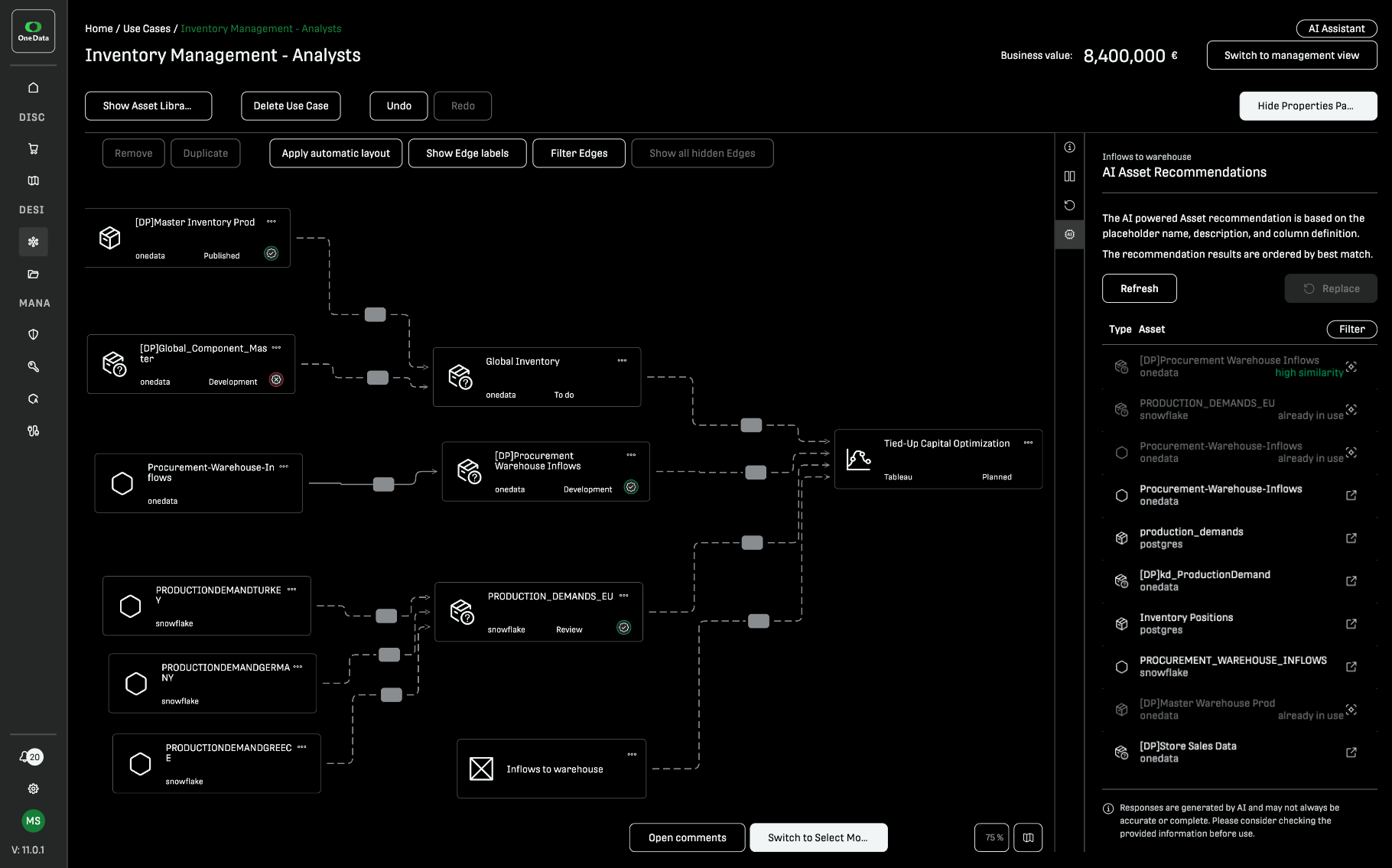This screenshot has height=868, width=1392.
Task: Click Show Edge labels button
Action: tap(467, 153)
